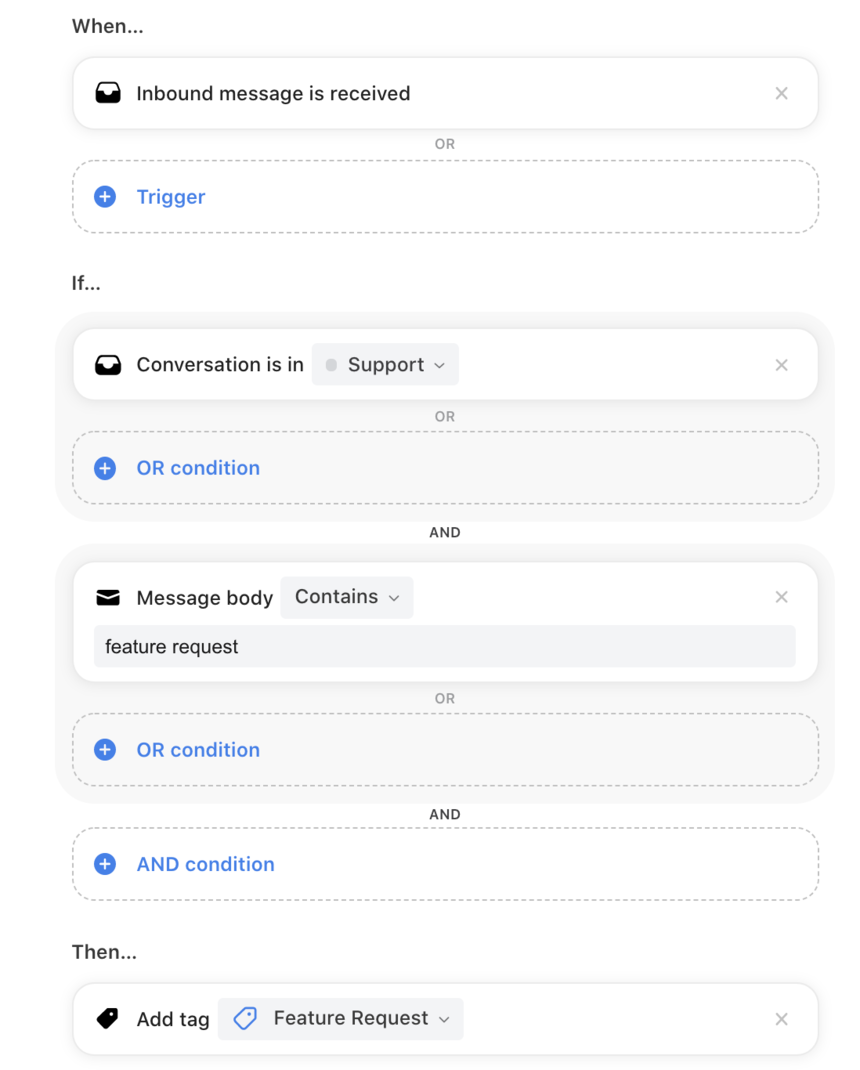Add OR condition under Conversation is in
This screenshot has height=1070, width=860.
coord(445,468)
